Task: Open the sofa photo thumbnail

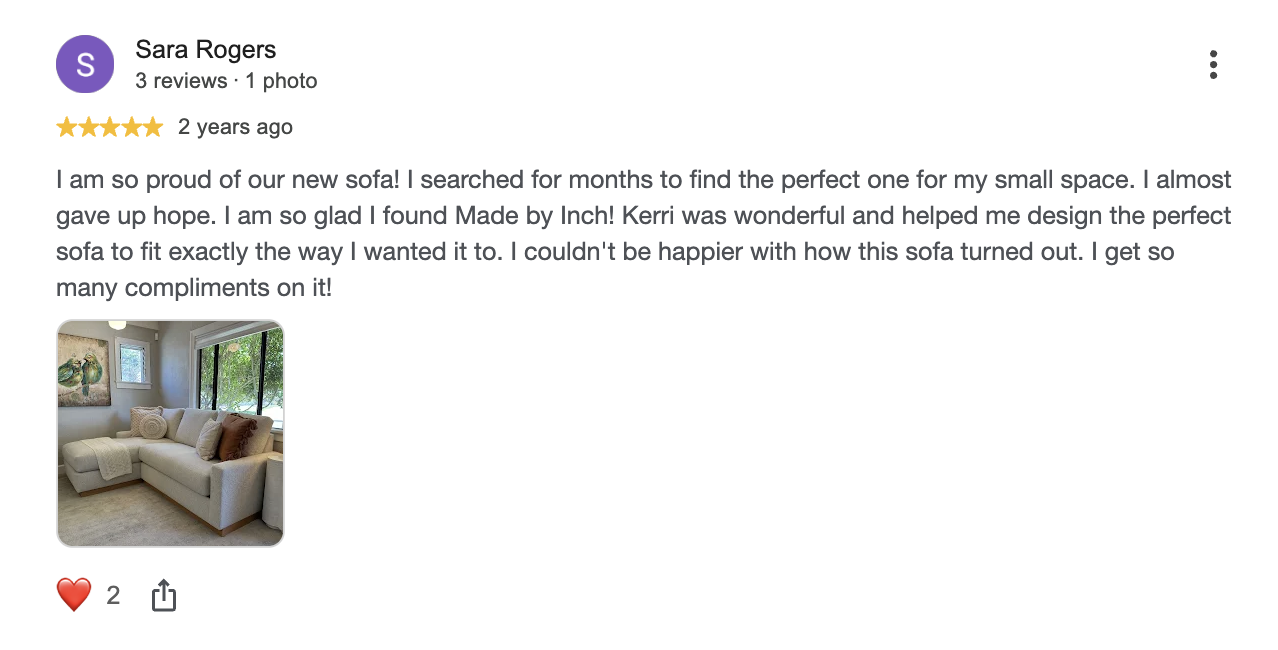Action: coord(170,433)
